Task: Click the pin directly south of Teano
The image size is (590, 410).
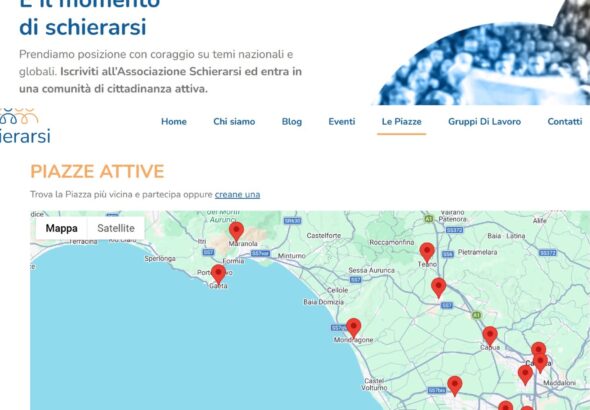Action: (439, 288)
